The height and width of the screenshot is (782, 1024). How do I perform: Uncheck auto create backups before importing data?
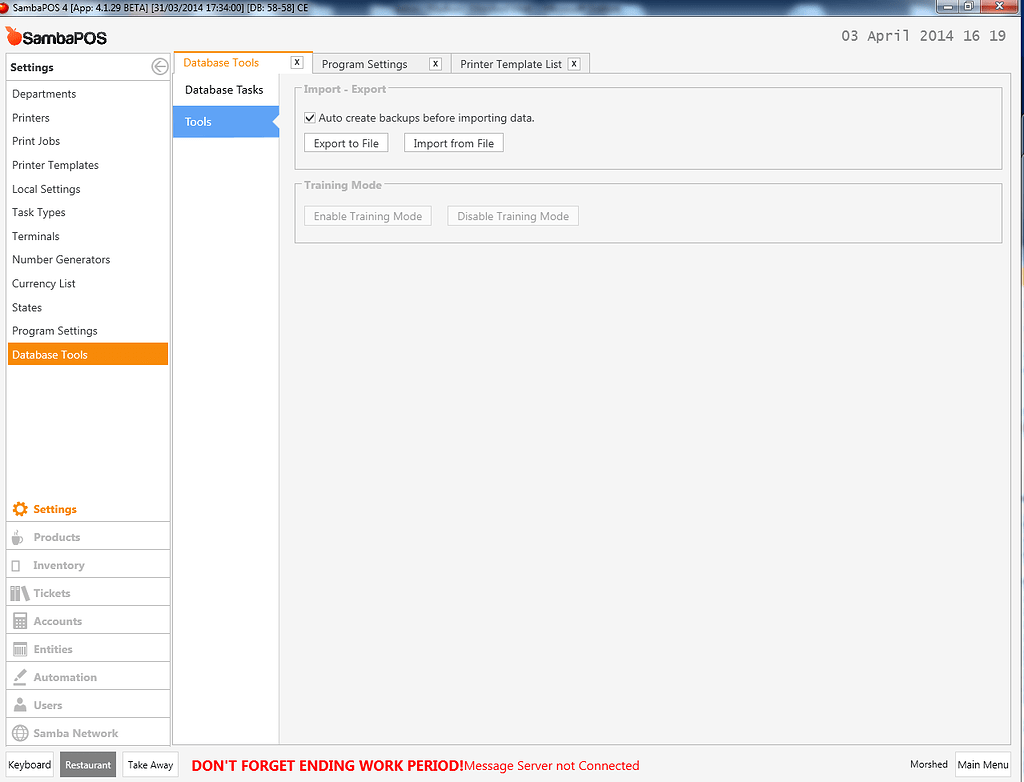click(310, 116)
